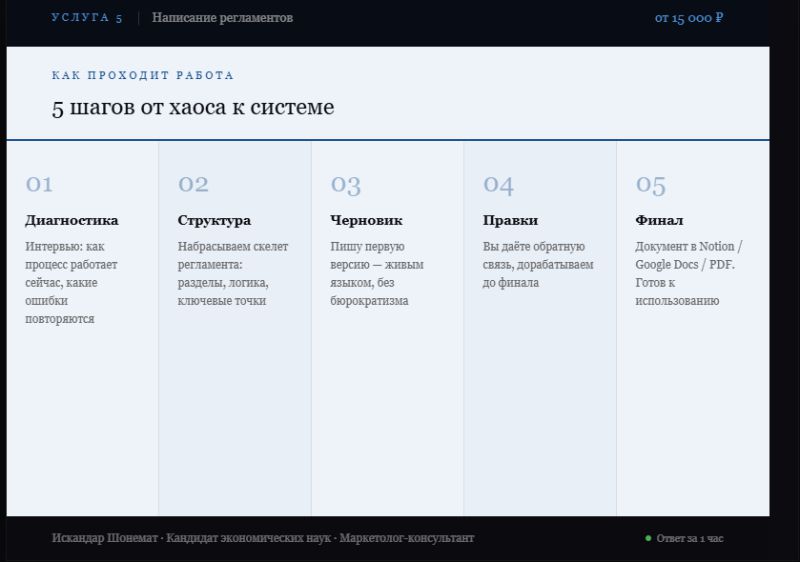Image resolution: width=800 pixels, height=562 pixels.
Task: Click step number 04
Action: pyautogui.click(x=498, y=184)
